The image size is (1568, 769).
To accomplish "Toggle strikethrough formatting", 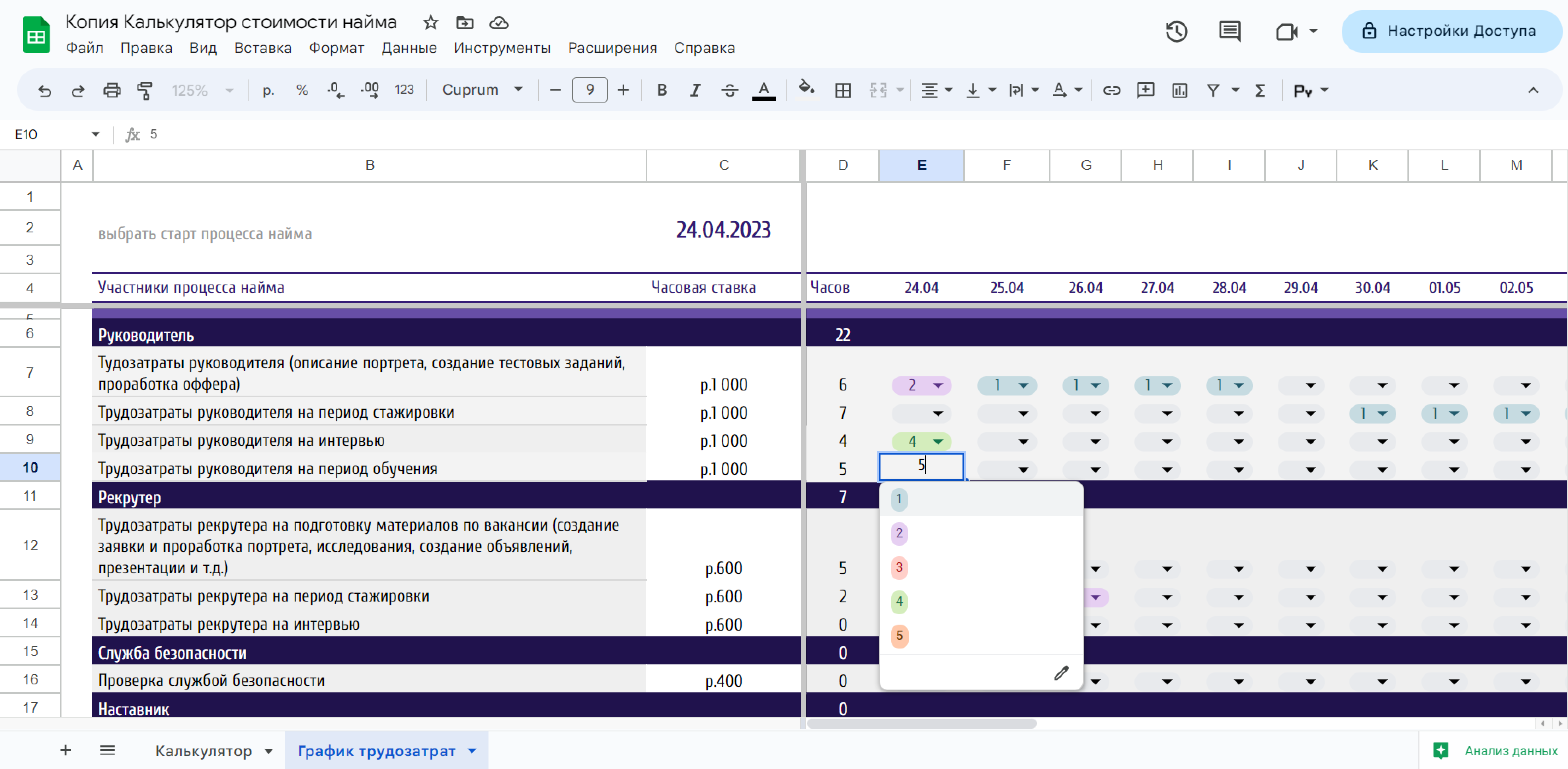I will pos(729,90).
